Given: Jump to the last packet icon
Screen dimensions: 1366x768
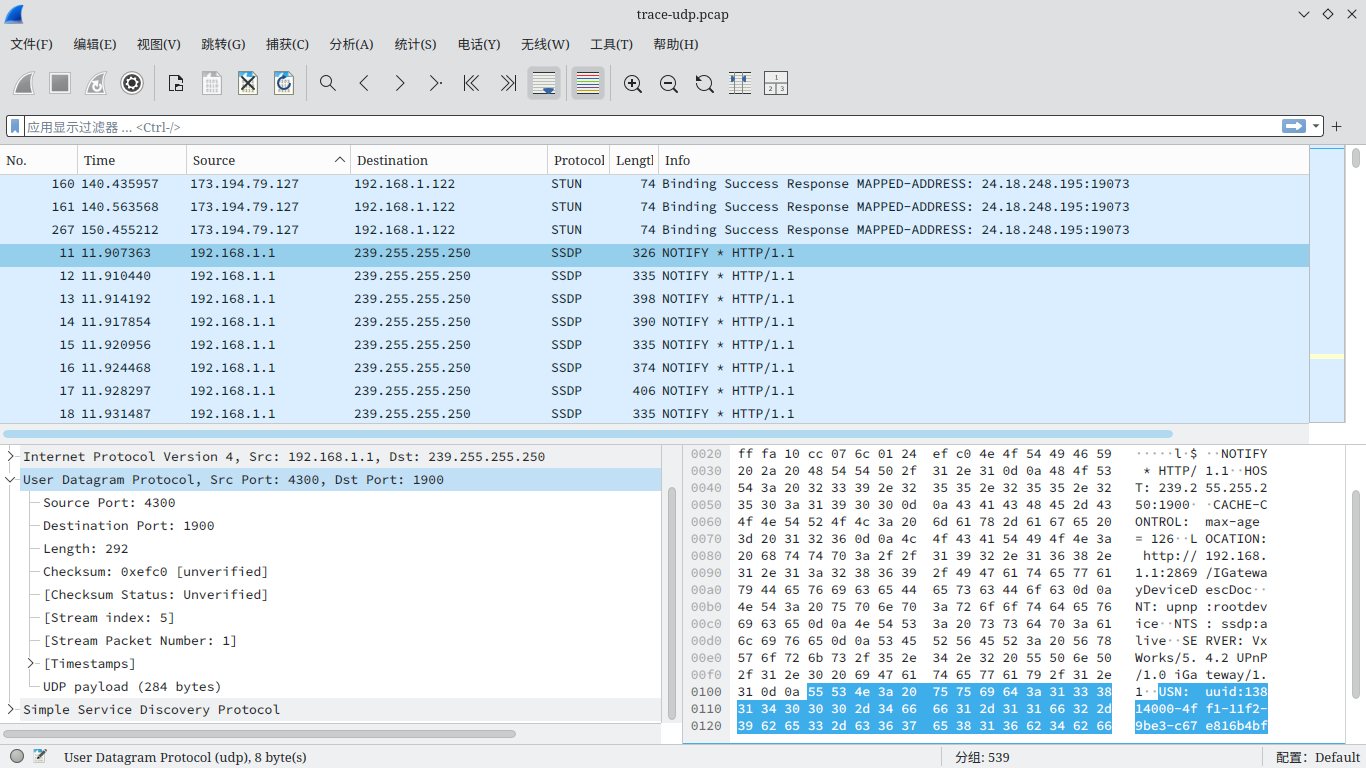Looking at the screenshot, I should pos(508,84).
